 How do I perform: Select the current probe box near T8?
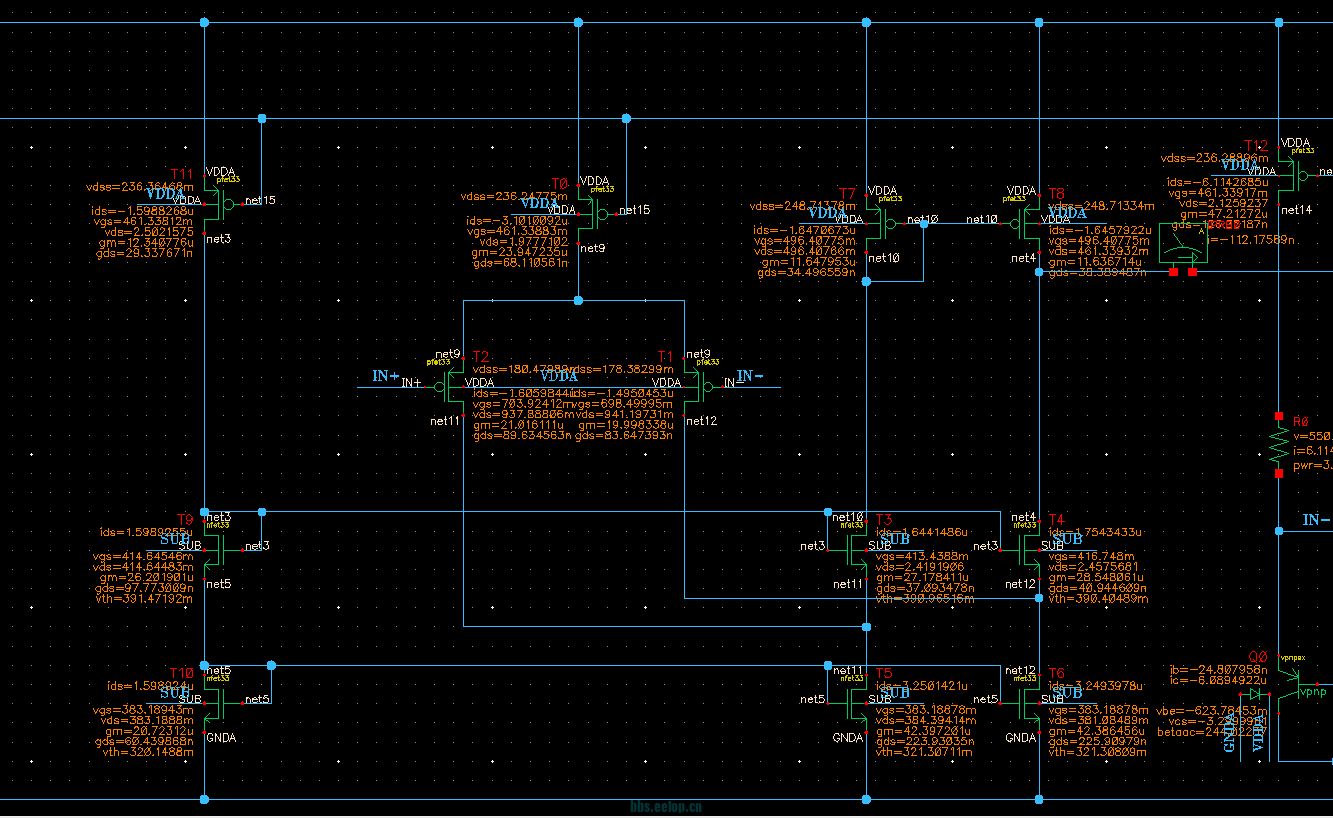point(1182,243)
